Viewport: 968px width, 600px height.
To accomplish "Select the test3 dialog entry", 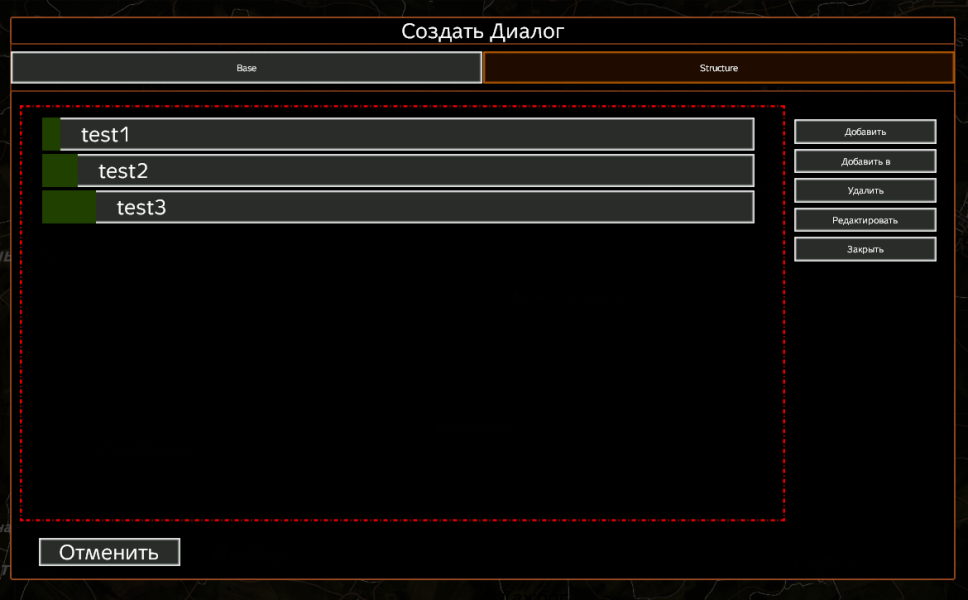I will click(424, 207).
